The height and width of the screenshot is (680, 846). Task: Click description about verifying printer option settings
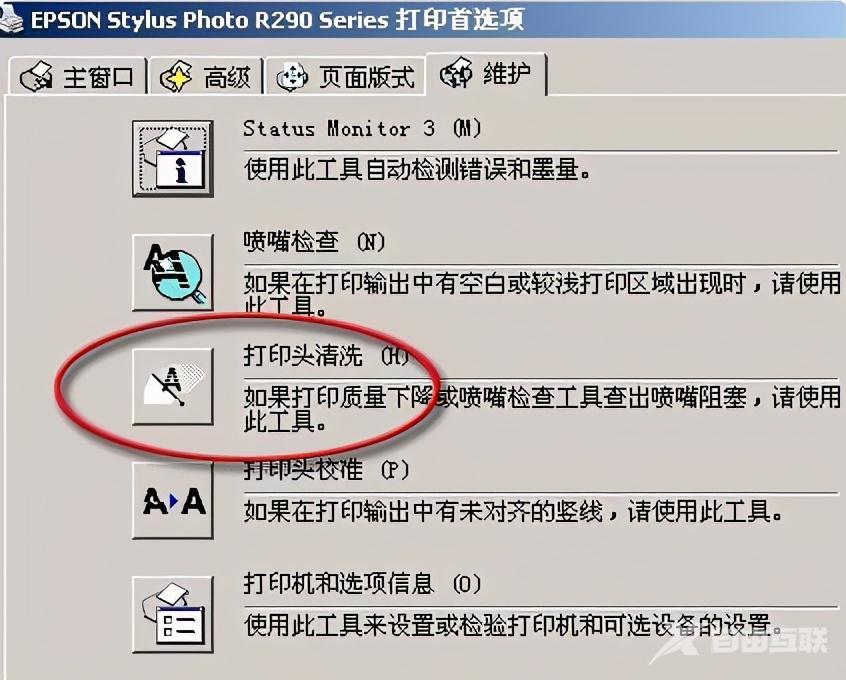(x=513, y=625)
